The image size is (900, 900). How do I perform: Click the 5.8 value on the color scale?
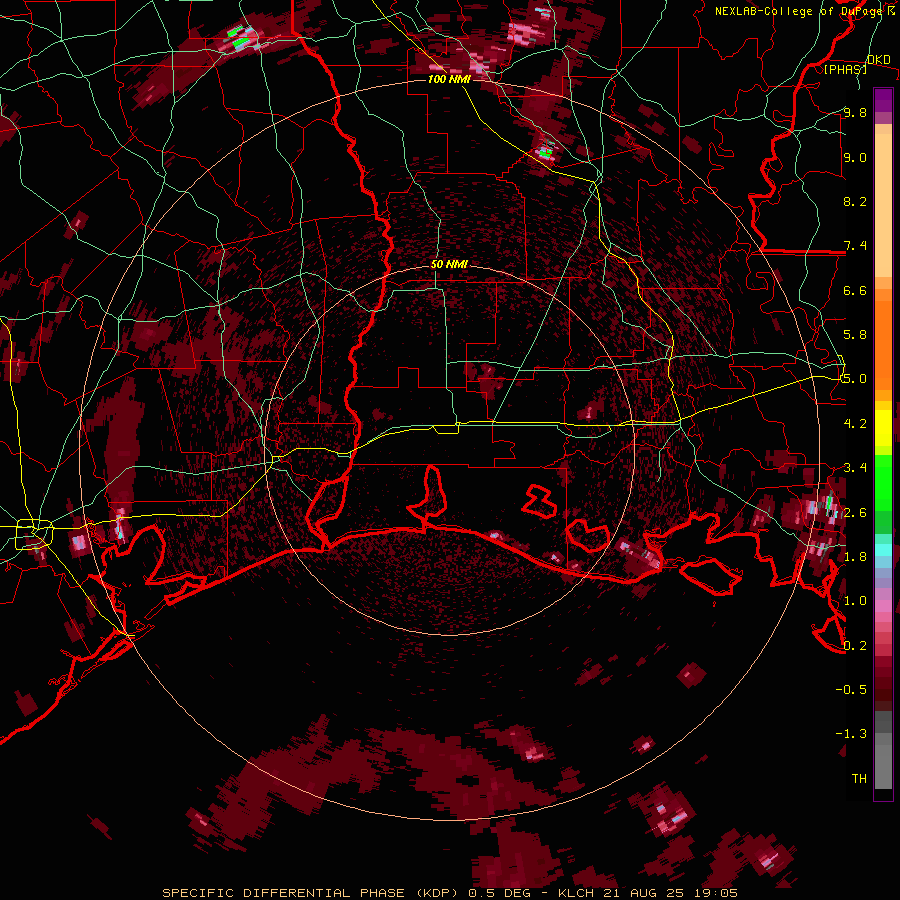click(855, 335)
